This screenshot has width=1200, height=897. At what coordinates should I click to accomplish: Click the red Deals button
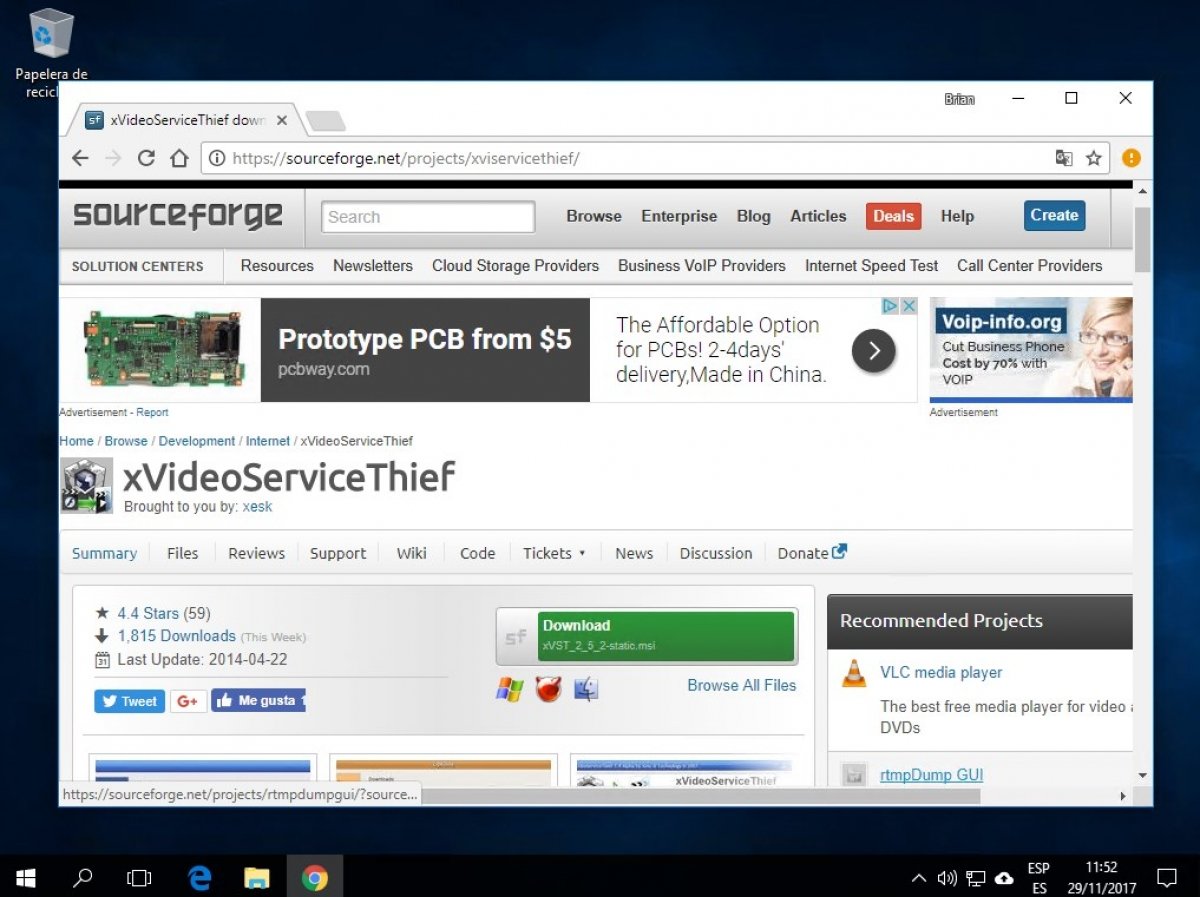click(893, 216)
